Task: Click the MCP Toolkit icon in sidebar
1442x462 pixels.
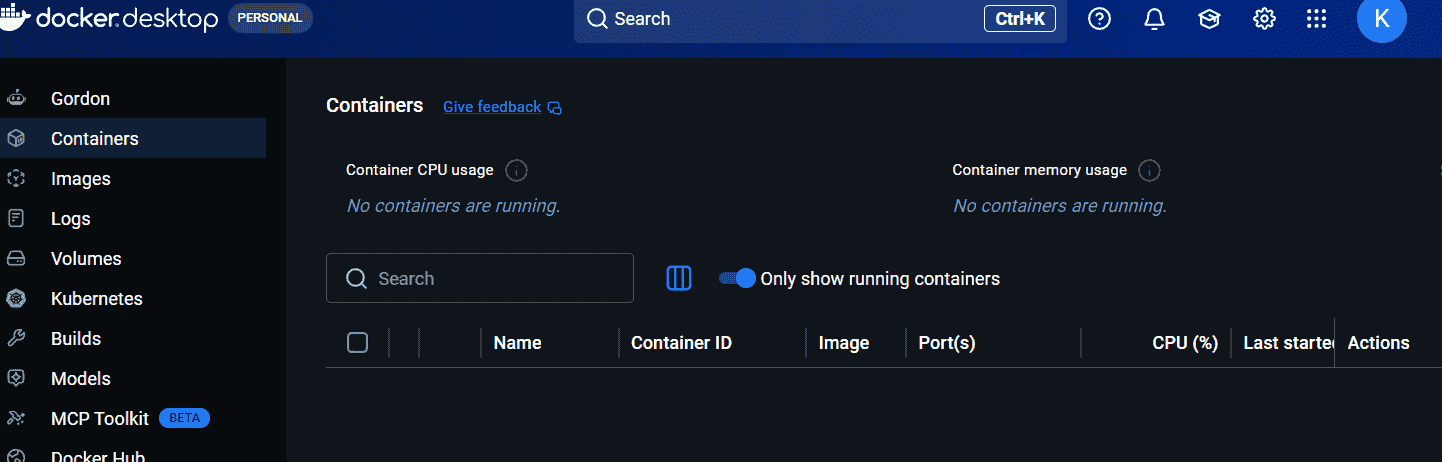Action: point(16,418)
